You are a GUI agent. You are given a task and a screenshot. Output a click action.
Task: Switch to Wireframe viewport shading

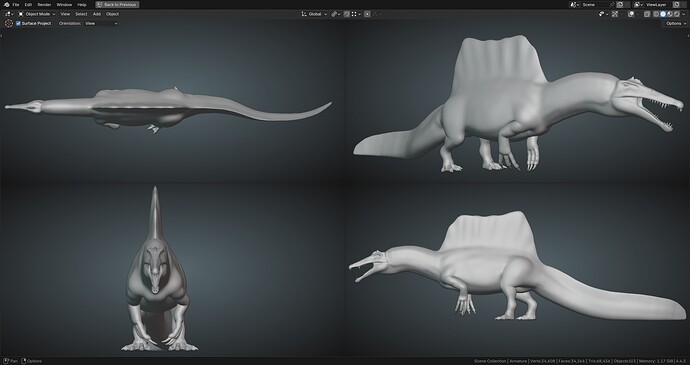point(656,14)
